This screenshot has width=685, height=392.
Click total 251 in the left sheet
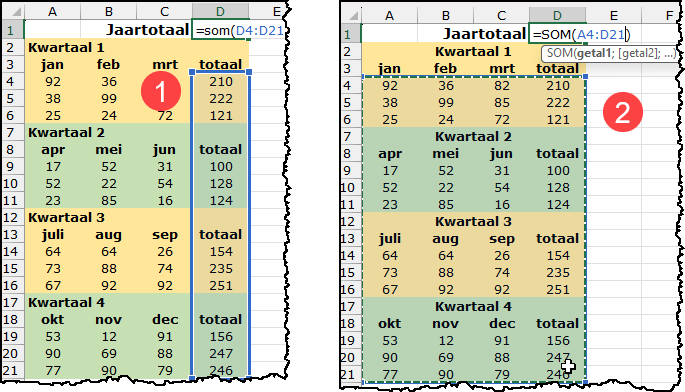(x=221, y=285)
